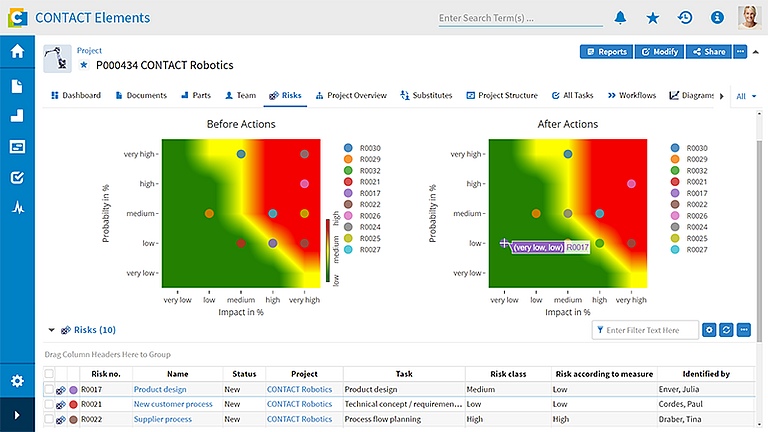Check the R0022 row checkbox

pyautogui.click(x=49, y=419)
